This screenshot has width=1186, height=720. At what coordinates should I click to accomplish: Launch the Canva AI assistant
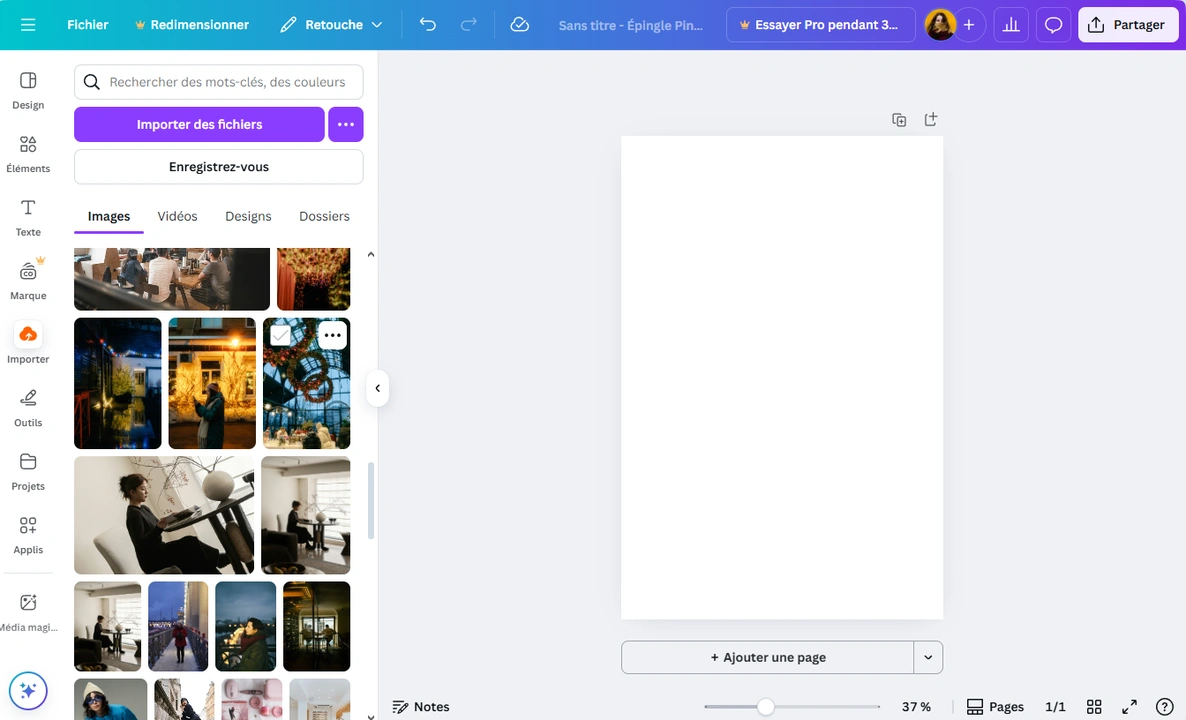point(27,690)
